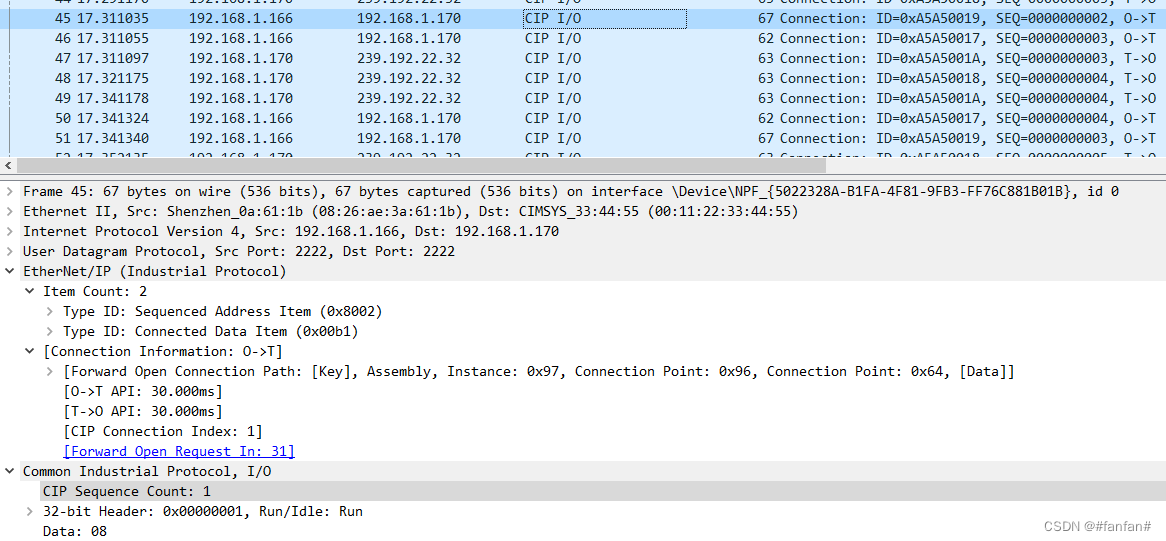Collapse the Item Count: 2 node
Screen dimensions: 1166x541
point(29,291)
